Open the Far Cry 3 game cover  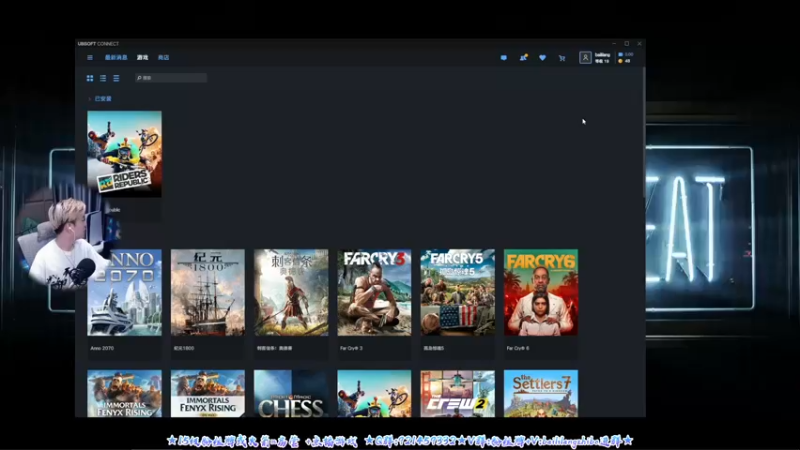click(x=374, y=292)
